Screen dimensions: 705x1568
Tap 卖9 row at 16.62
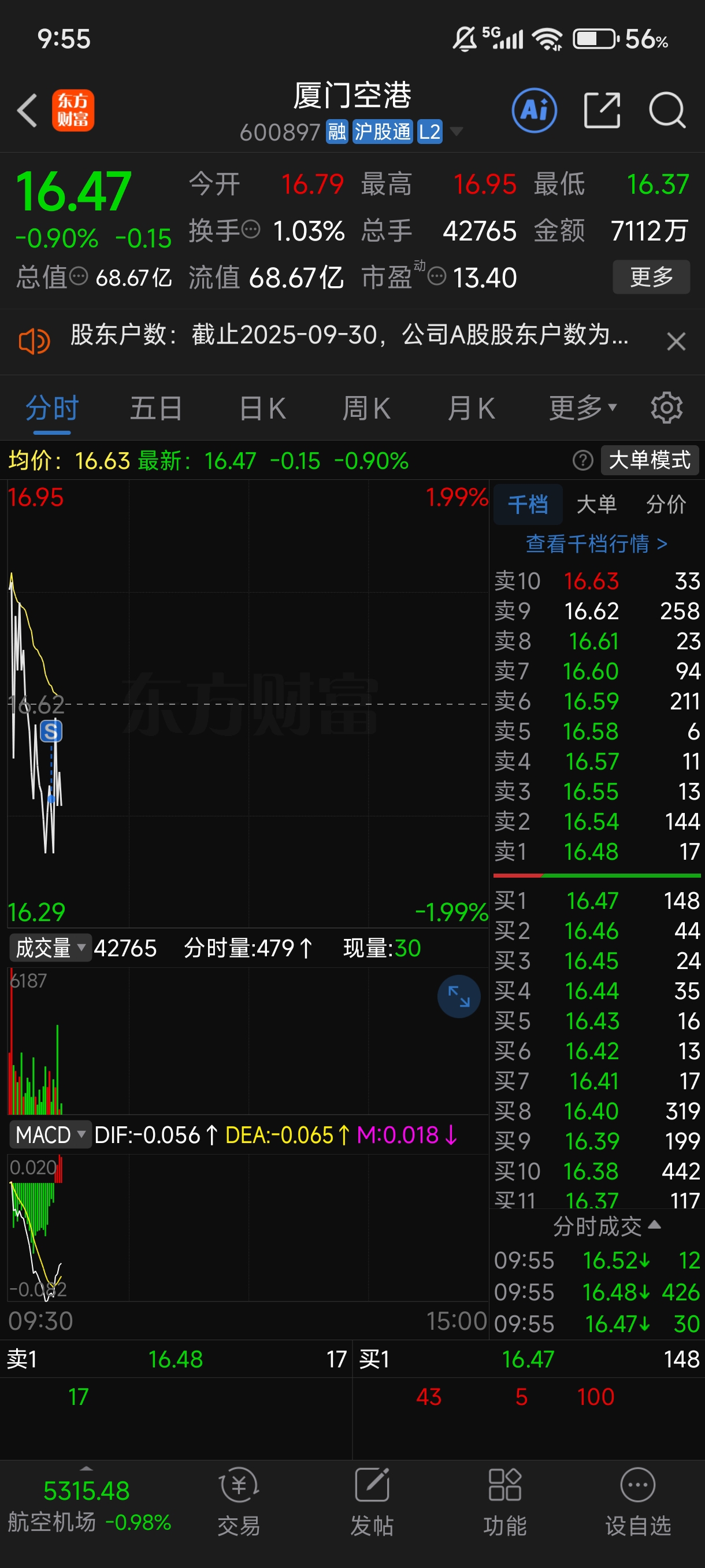[597, 611]
